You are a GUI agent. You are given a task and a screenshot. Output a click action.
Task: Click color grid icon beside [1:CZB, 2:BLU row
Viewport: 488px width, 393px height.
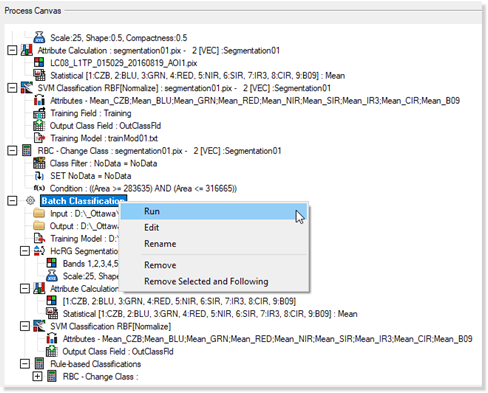[x=52, y=301]
